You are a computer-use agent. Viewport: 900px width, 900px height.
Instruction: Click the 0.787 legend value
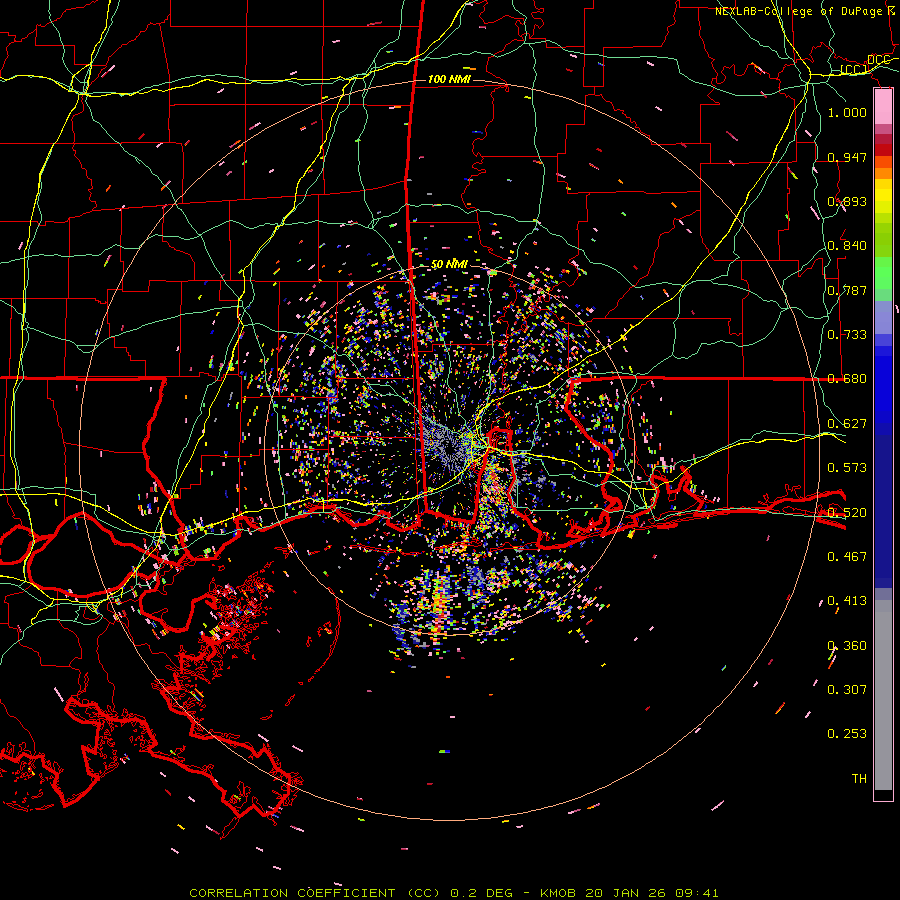point(847,290)
